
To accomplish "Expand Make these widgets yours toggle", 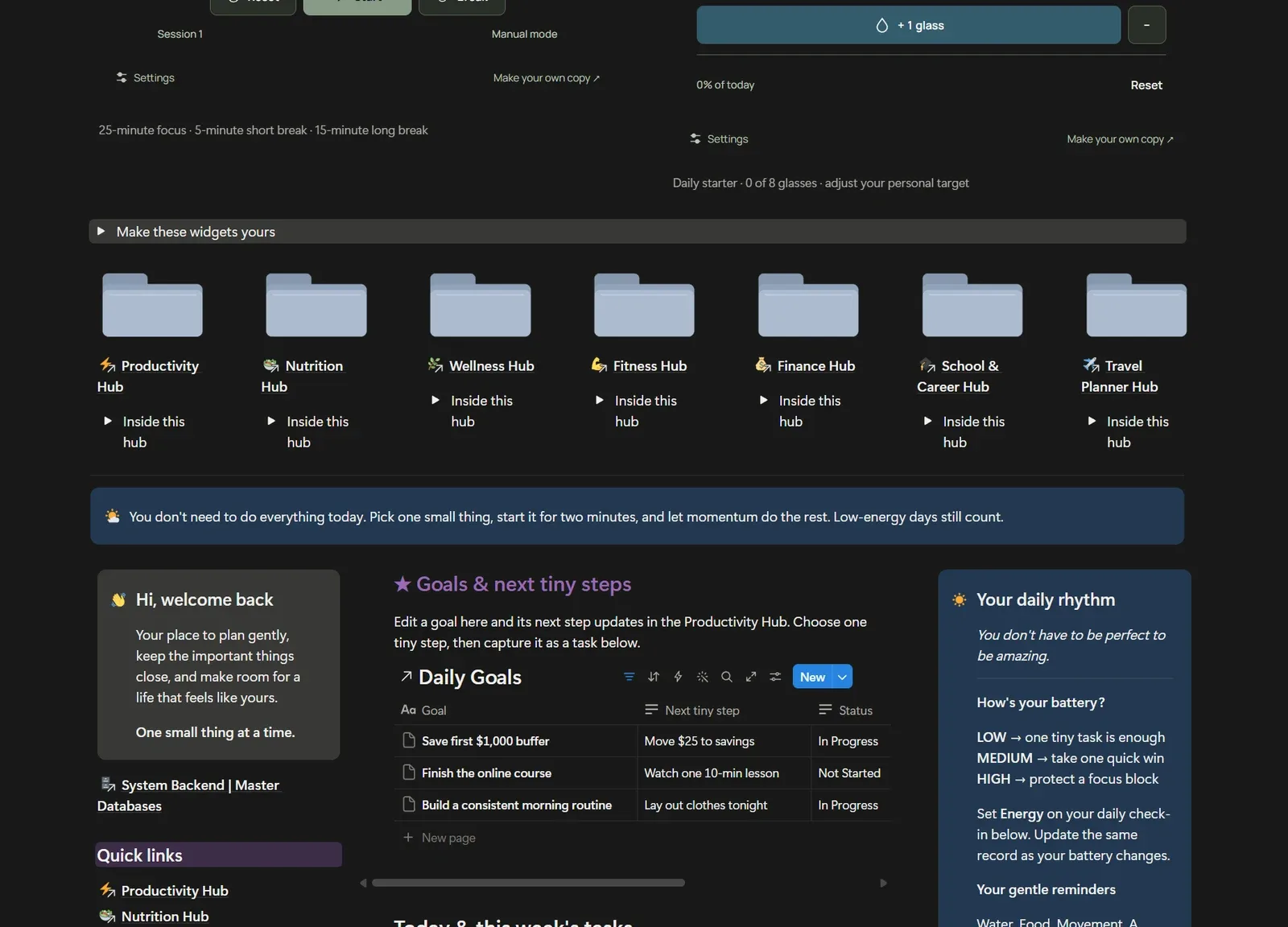I will coord(101,231).
